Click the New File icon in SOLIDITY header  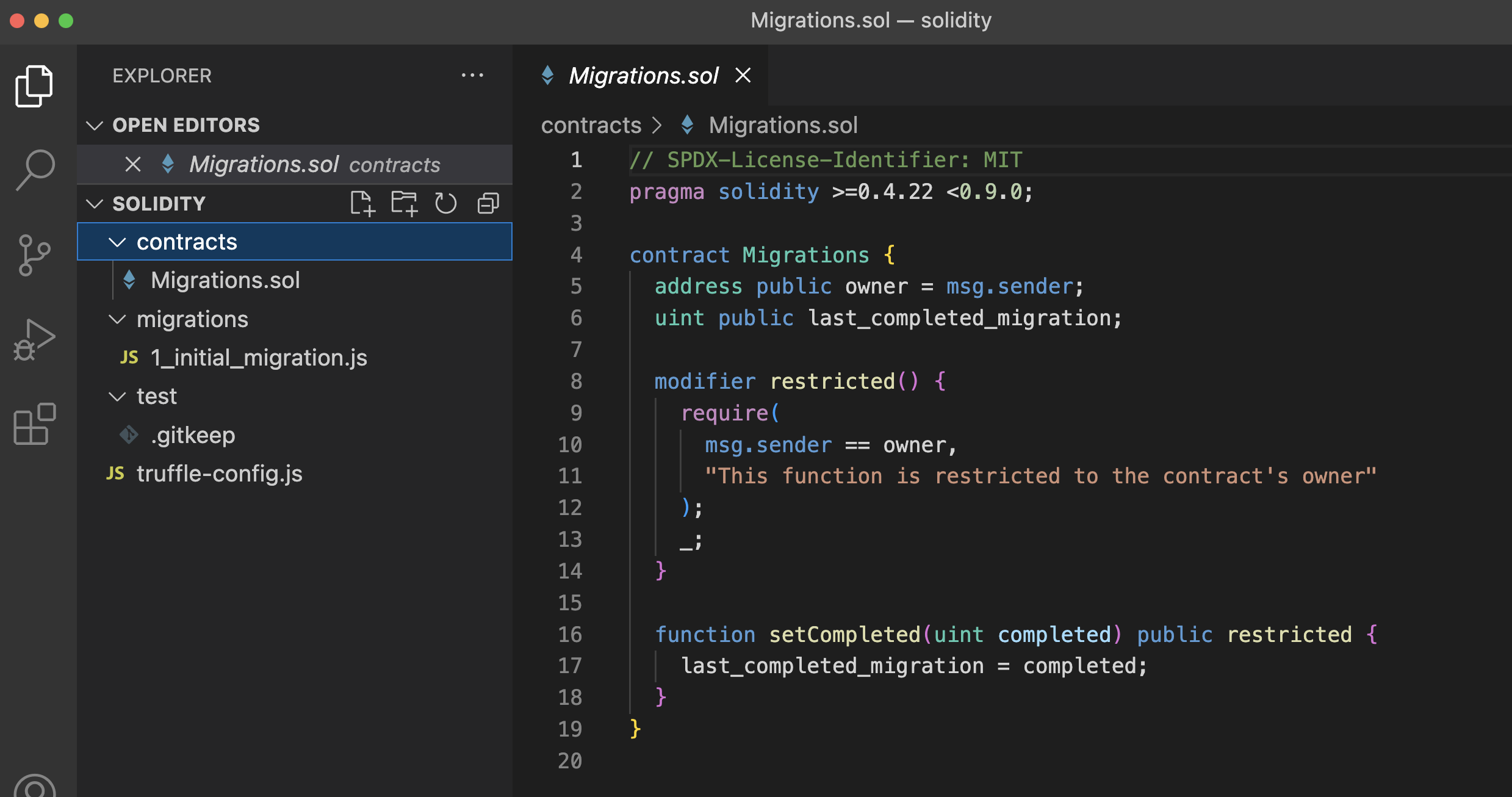tap(362, 203)
